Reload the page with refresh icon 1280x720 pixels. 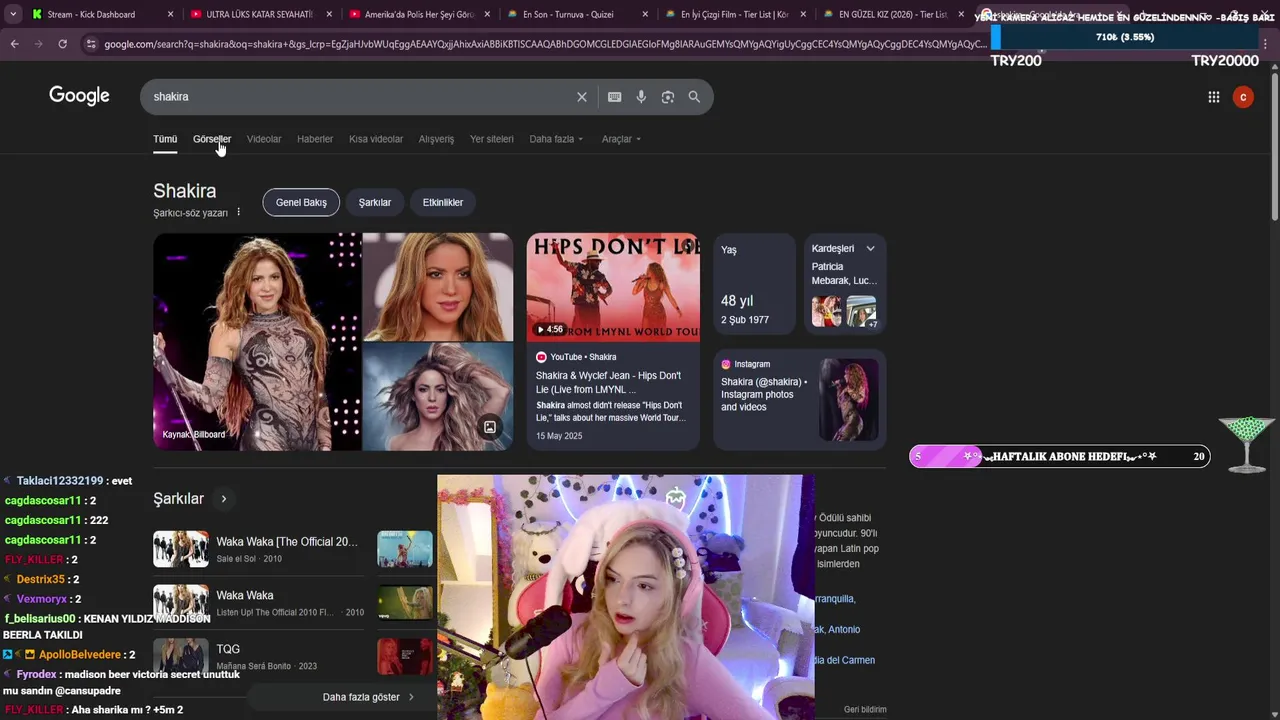pos(62,44)
